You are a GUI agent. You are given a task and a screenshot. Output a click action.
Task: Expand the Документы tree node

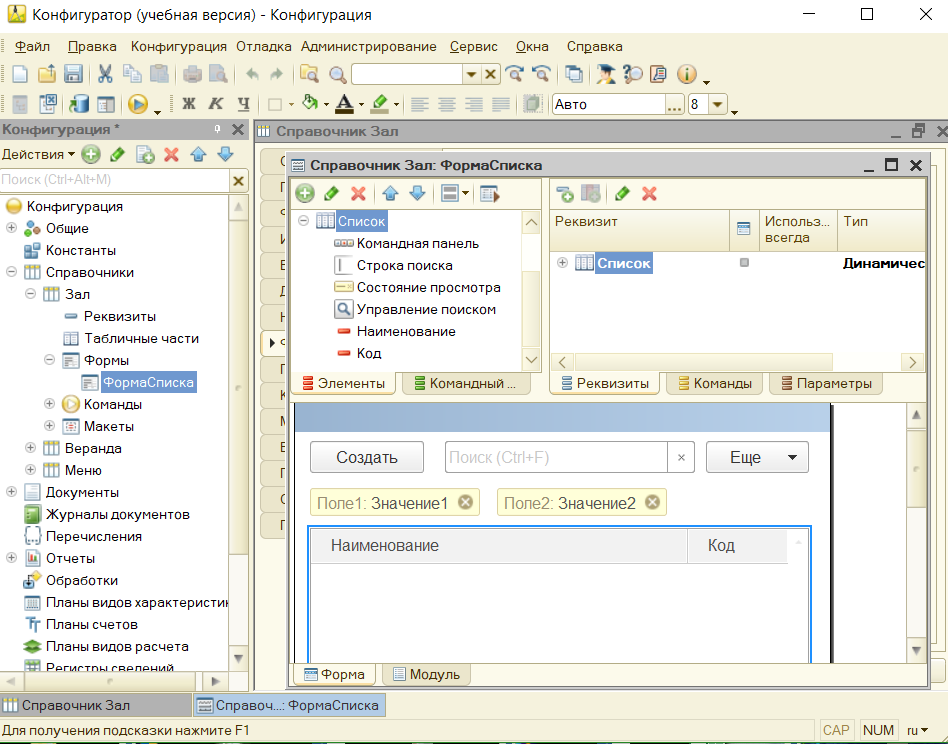[x=12, y=492]
